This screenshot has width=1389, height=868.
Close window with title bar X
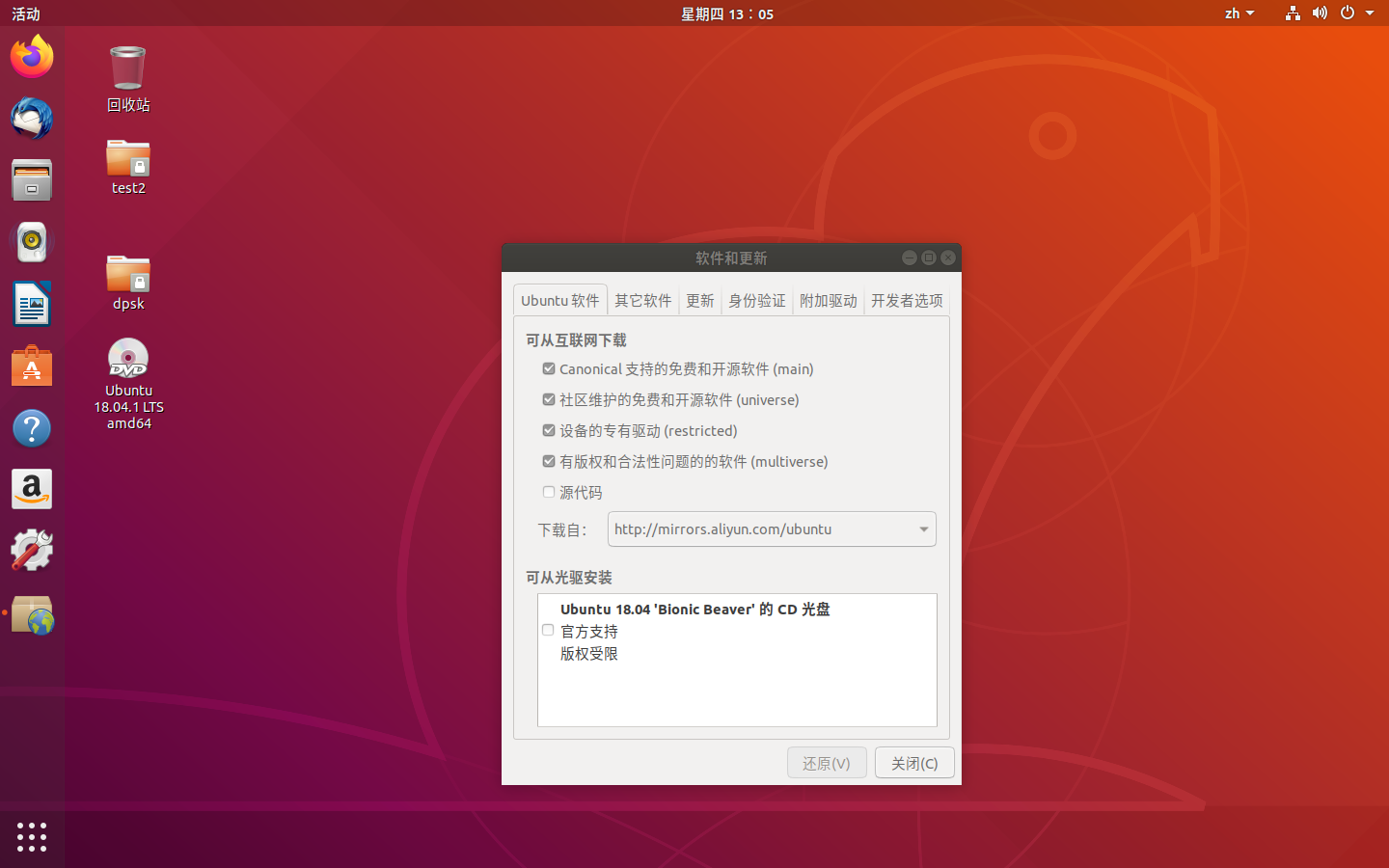[948, 258]
